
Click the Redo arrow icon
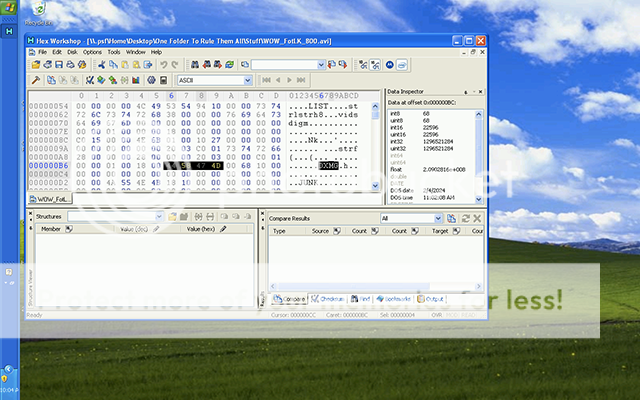[175, 64]
